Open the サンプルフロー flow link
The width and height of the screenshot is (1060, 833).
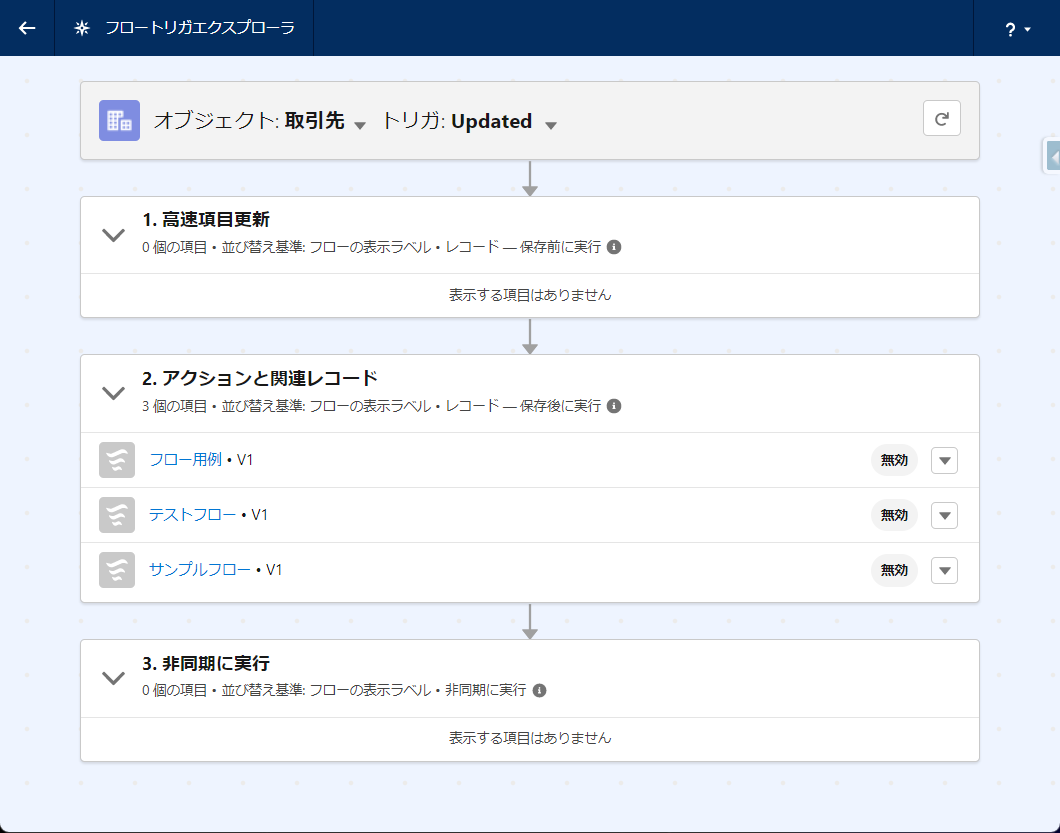pos(199,570)
